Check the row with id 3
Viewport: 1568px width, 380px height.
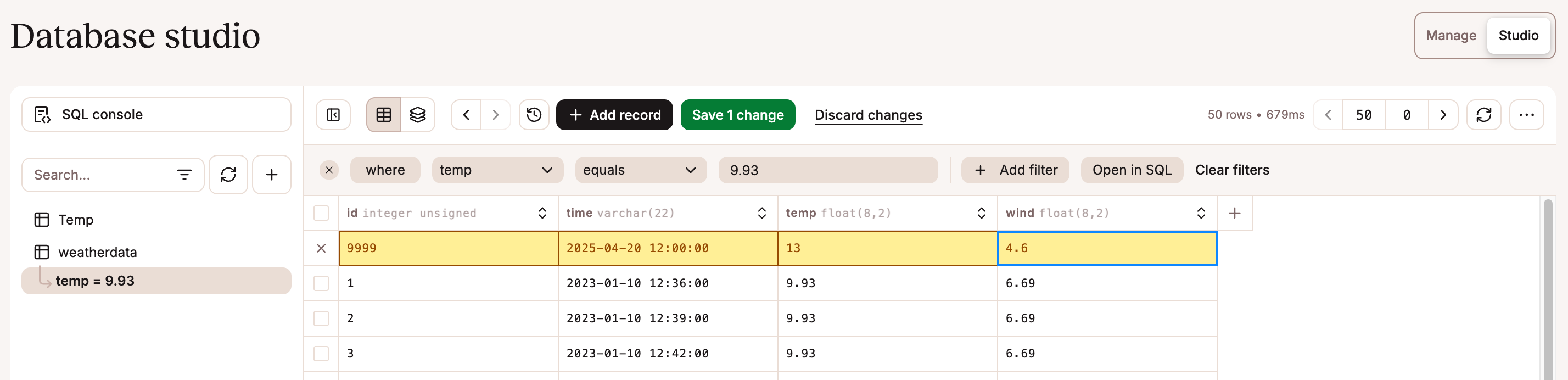click(321, 353)
